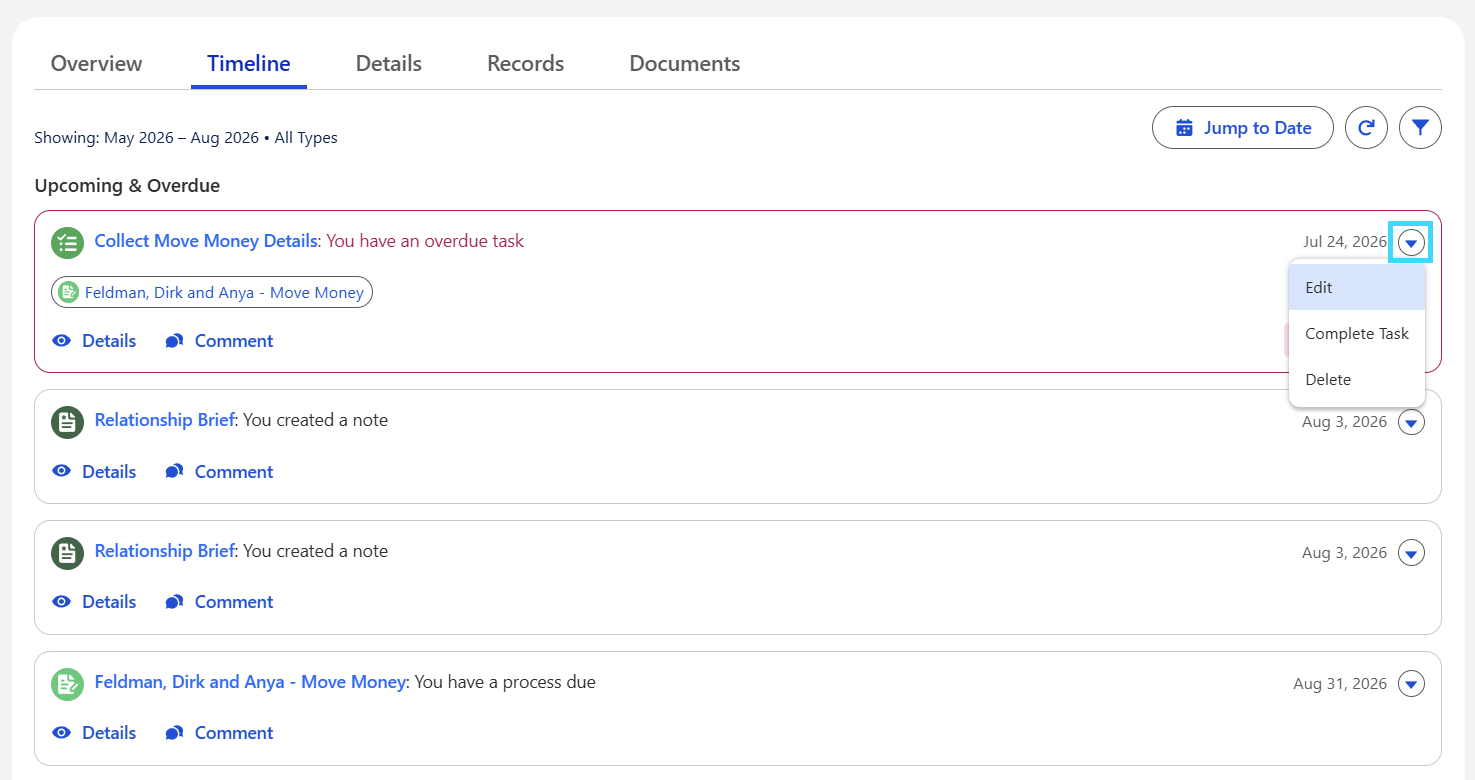Click the calendar icon in Jump to Date
Viewport: 1475px width, 780px height.
[1184, 128]
